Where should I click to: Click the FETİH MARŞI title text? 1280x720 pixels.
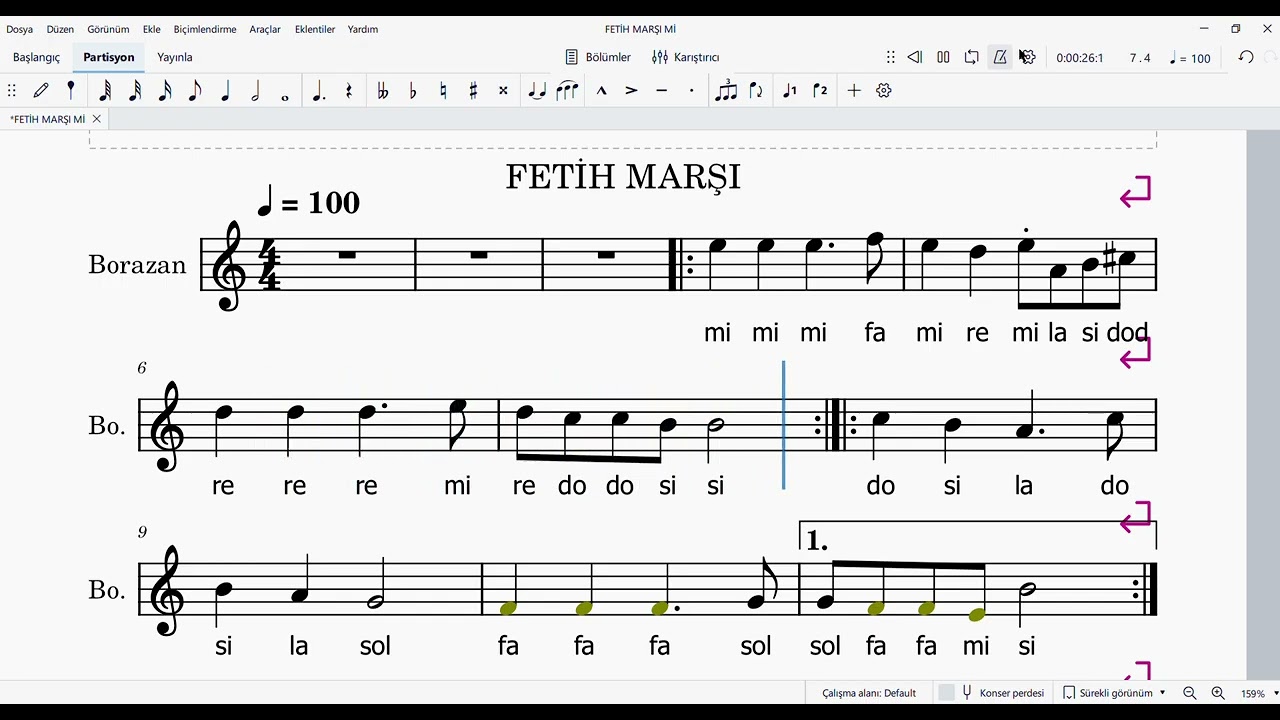(623, 178)
